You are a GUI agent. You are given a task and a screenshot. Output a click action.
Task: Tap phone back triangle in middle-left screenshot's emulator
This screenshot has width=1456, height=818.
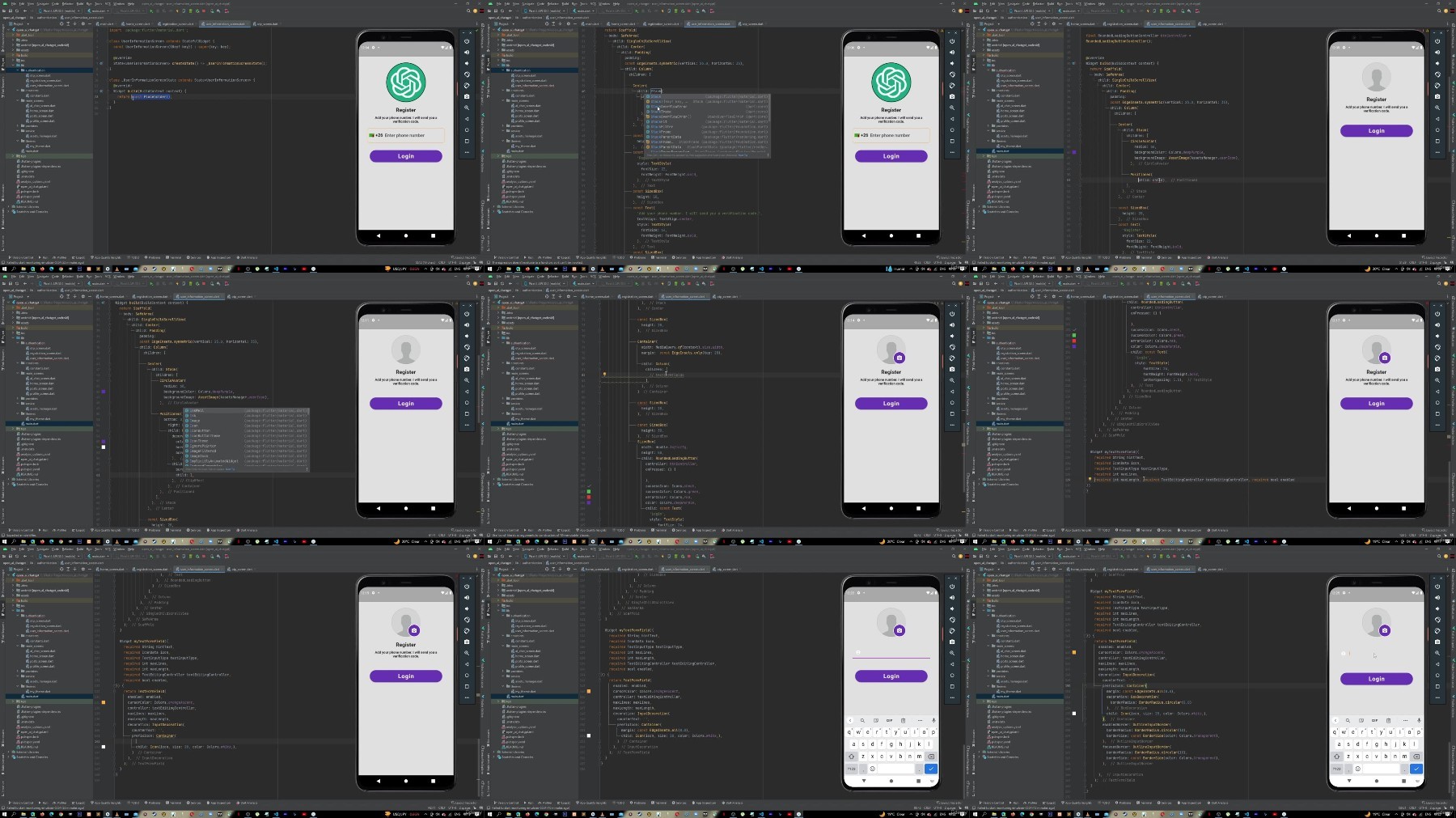(379, 508)
